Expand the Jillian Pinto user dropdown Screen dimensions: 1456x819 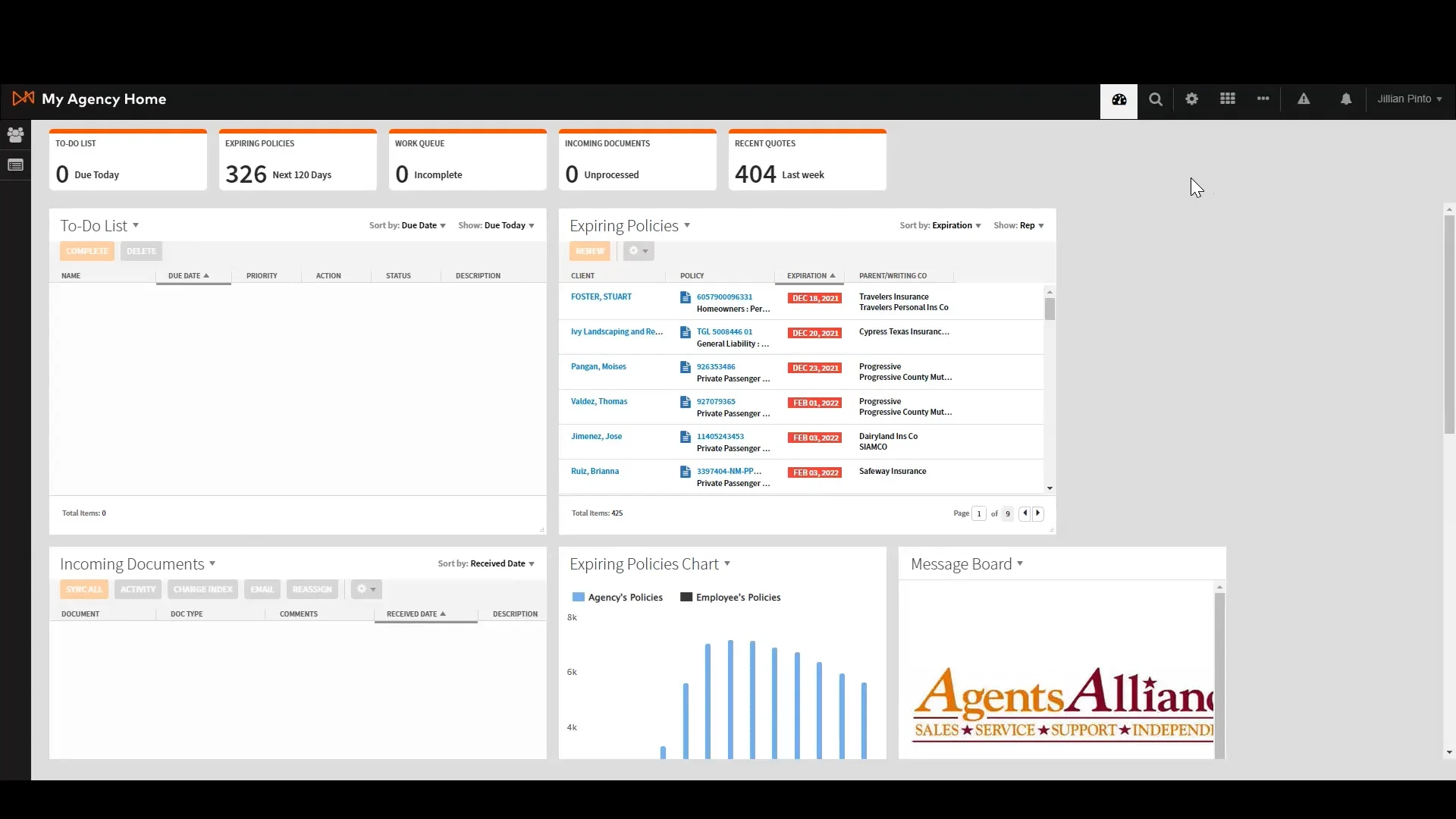(x=1409, y=99)
